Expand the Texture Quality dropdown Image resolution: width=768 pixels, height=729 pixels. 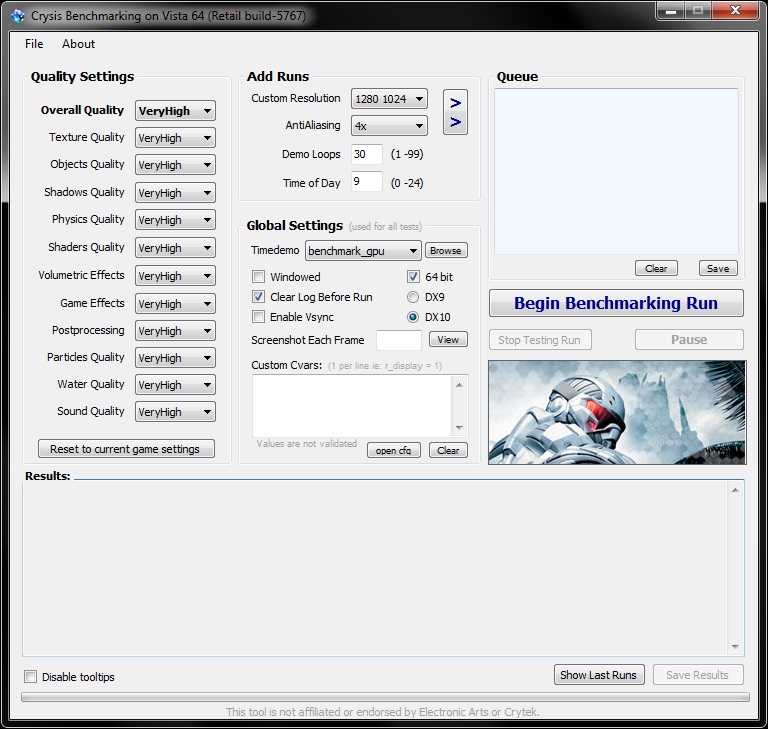[x=175, y=138]
